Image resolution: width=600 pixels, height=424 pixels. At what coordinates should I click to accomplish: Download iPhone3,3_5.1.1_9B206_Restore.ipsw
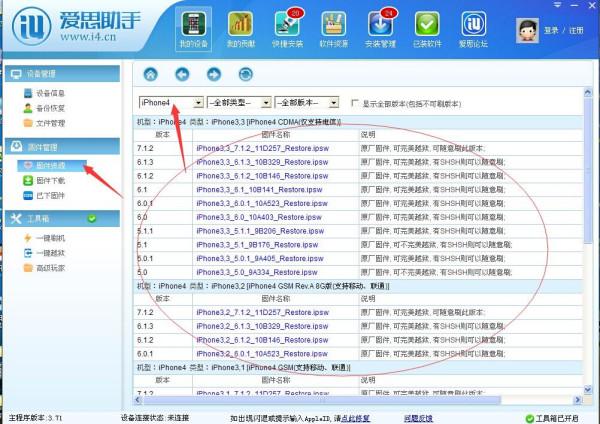pos(260,231)
